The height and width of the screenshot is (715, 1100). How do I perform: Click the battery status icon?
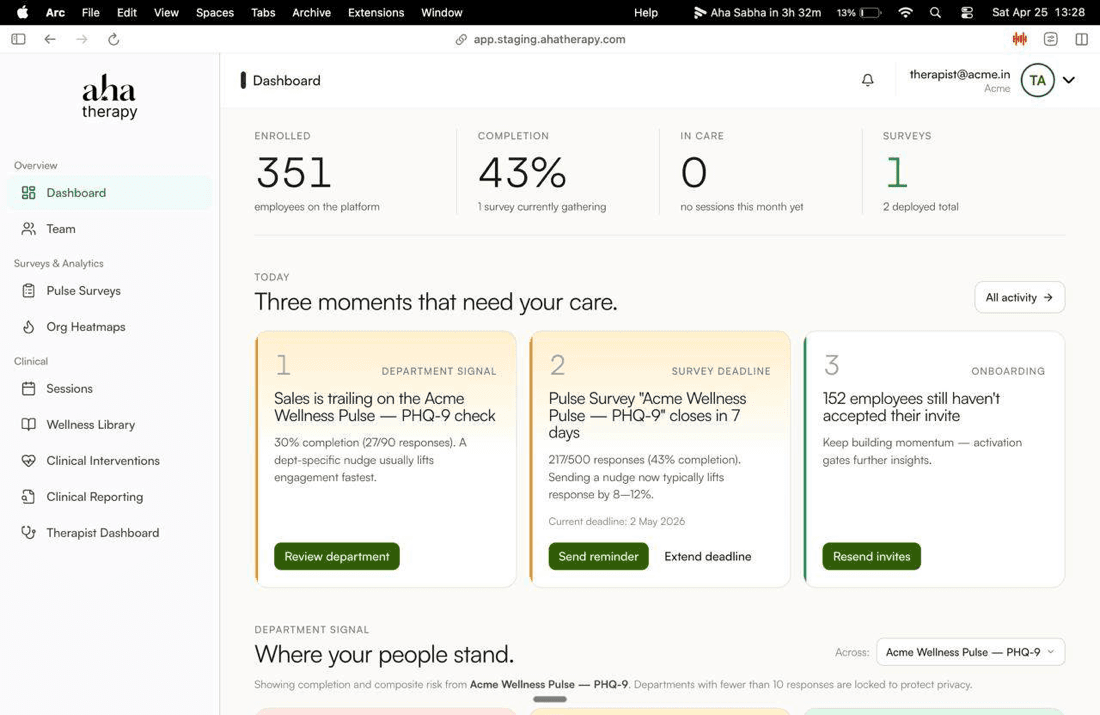coord(871,13)
